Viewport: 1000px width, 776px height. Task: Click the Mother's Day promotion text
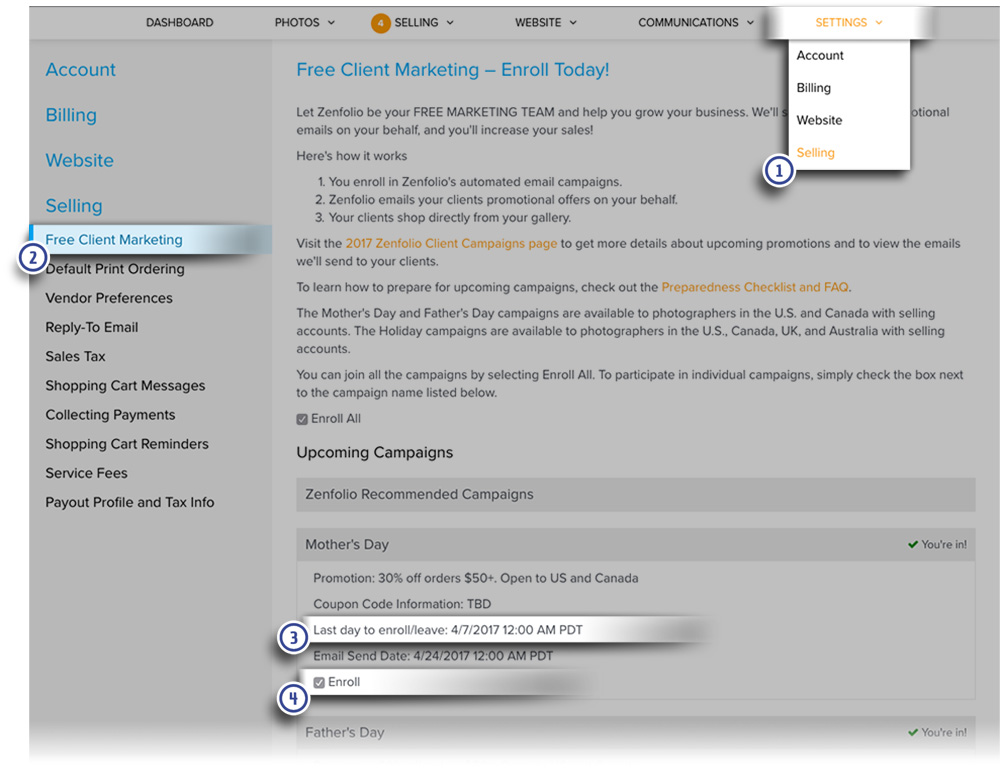point(475,578)
